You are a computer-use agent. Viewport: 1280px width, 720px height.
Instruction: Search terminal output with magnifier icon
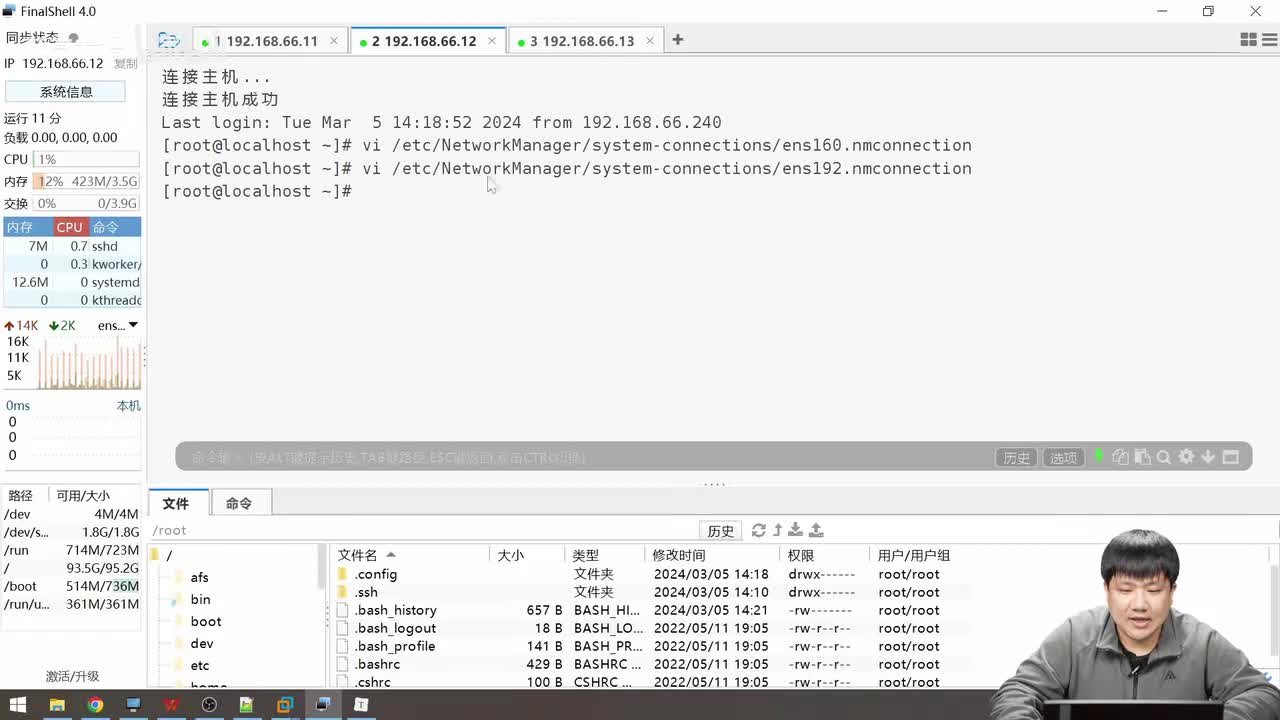pyautogui.click(x=1164, y=457)
